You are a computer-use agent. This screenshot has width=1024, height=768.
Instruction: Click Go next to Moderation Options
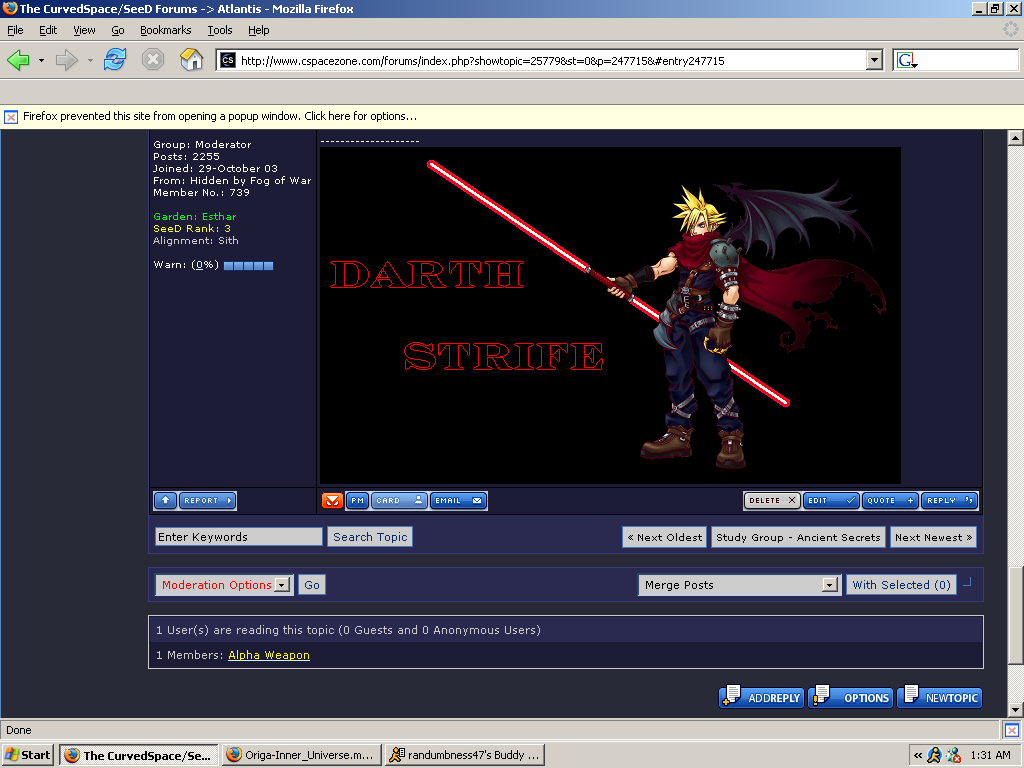312,585
